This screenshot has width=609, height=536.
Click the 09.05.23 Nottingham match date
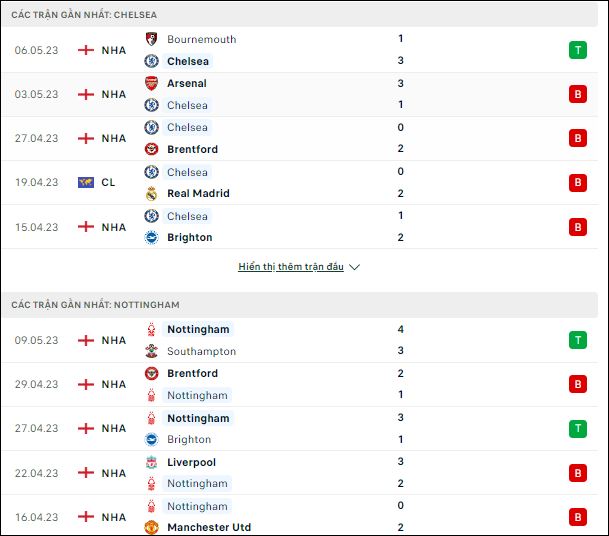(x=37, y=340)
